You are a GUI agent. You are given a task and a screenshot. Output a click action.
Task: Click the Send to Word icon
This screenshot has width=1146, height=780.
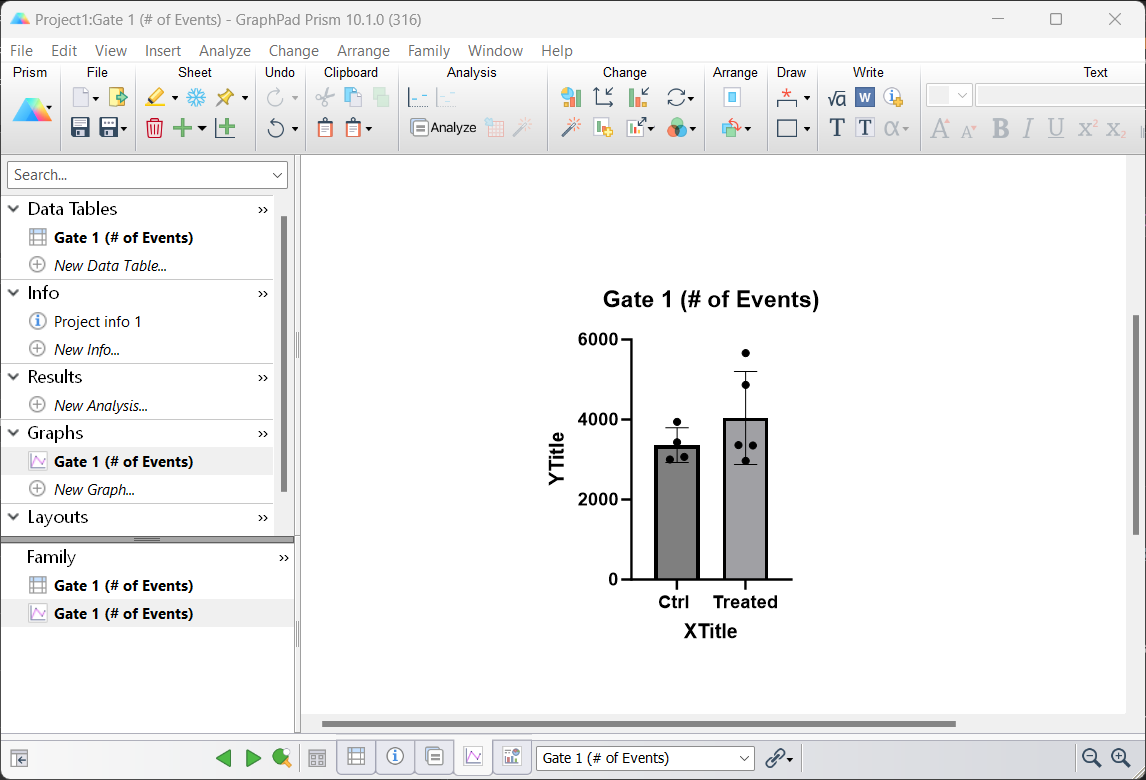pyautogui.click(x=865, y=97)
